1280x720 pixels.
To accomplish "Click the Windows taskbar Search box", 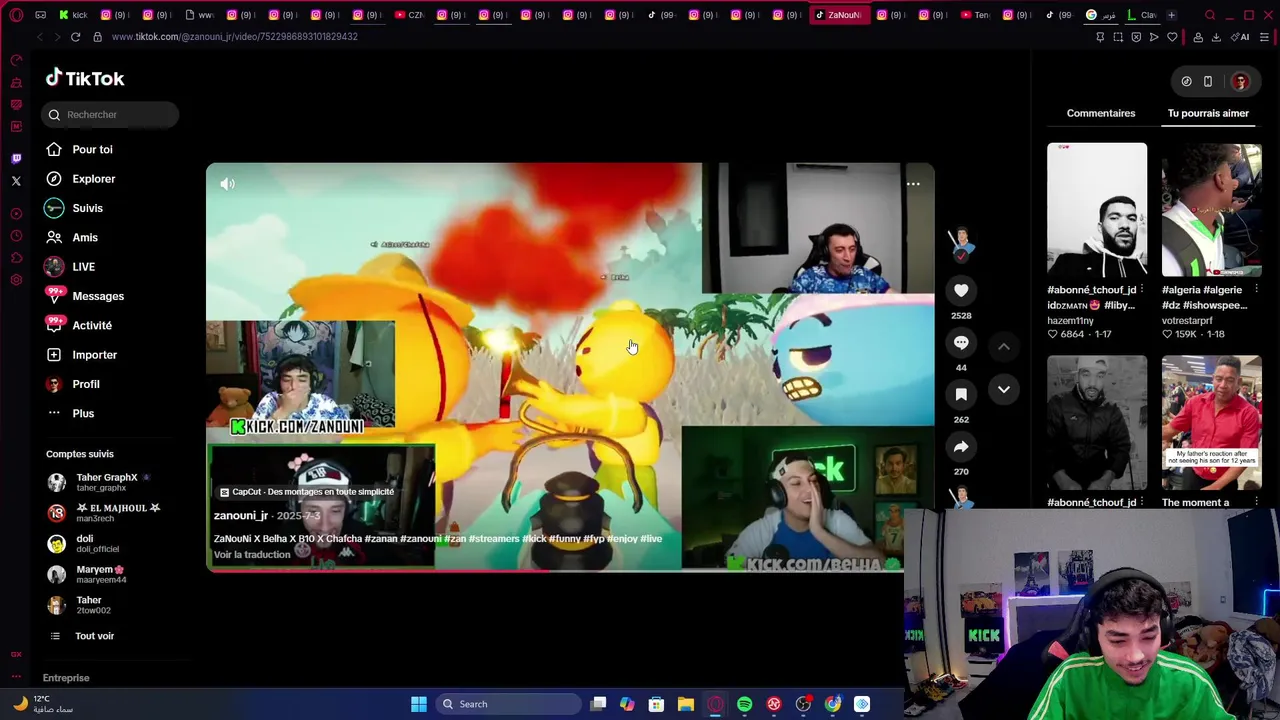I will click(x=507, y=704).
